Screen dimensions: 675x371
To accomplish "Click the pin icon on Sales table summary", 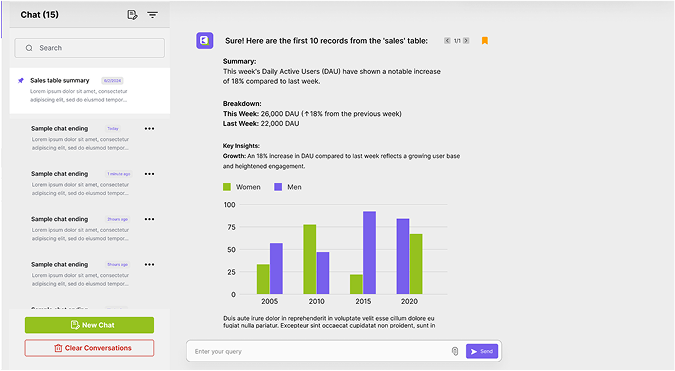I will pyautogui.click(x=21, y=80).
